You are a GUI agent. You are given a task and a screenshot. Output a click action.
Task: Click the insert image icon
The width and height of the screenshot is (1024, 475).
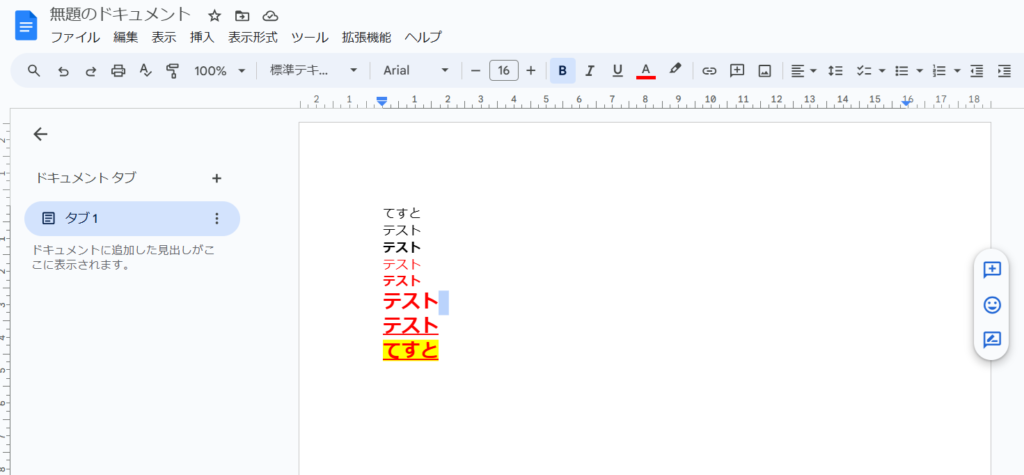click(765, 71)
